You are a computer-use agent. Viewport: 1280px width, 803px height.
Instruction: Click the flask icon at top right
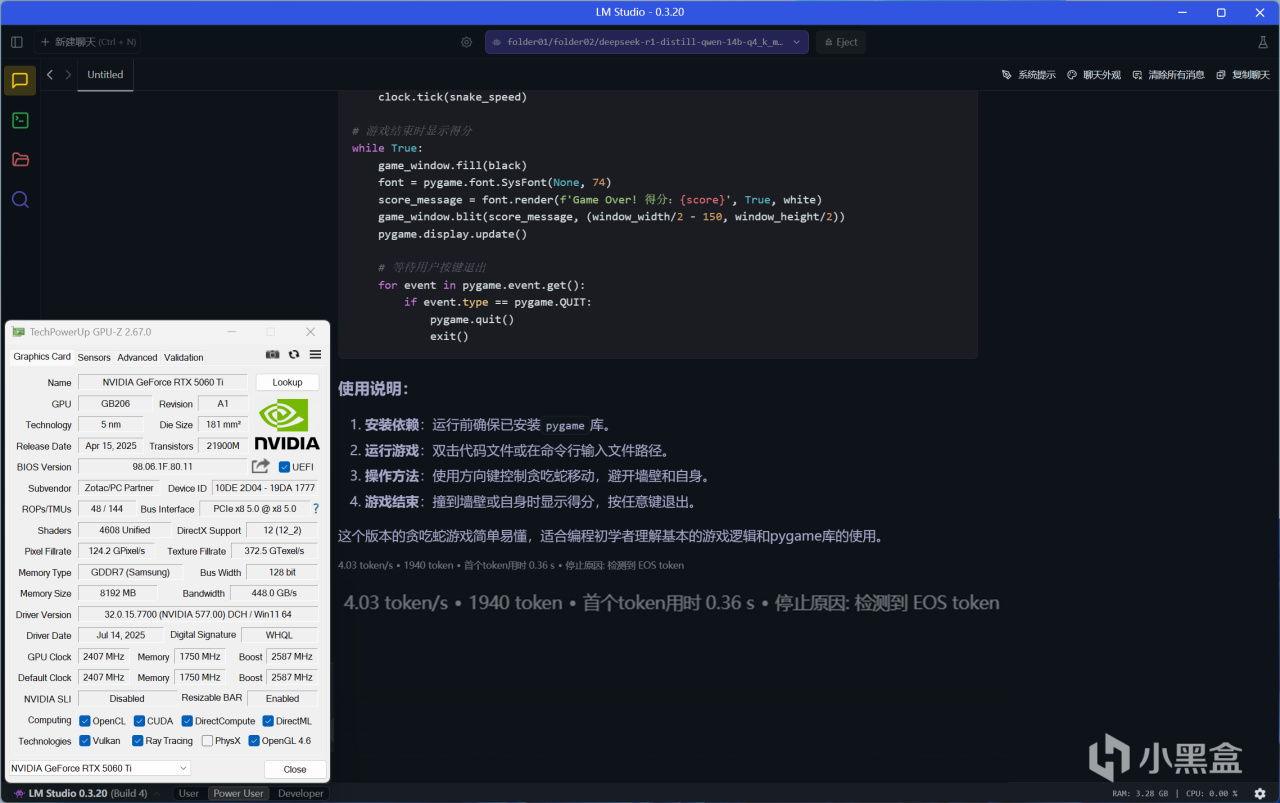[1262, 42]
